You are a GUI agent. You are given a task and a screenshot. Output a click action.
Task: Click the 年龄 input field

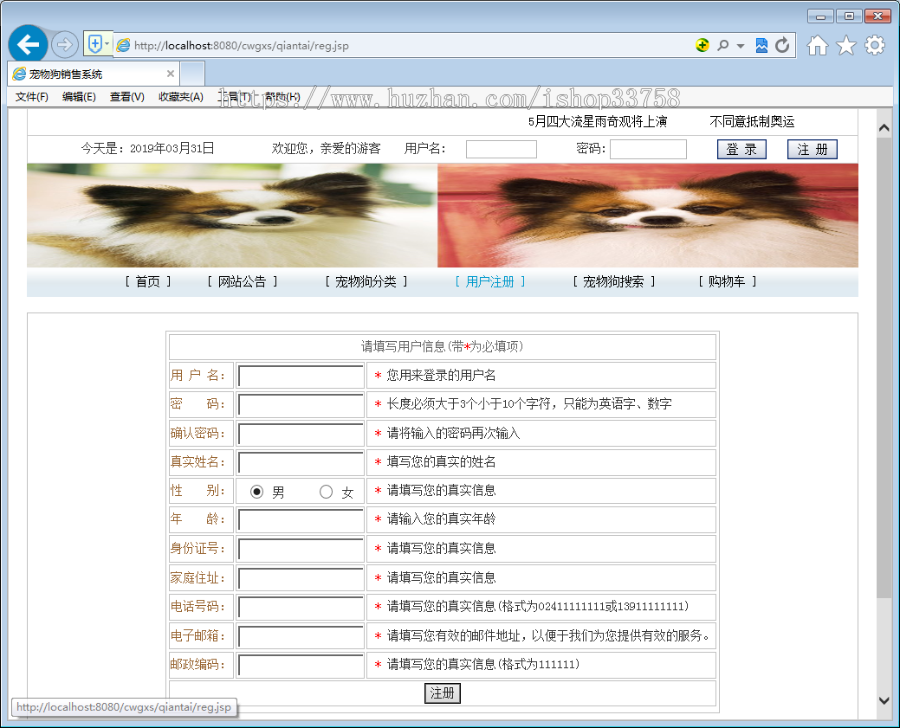point(301,520)
